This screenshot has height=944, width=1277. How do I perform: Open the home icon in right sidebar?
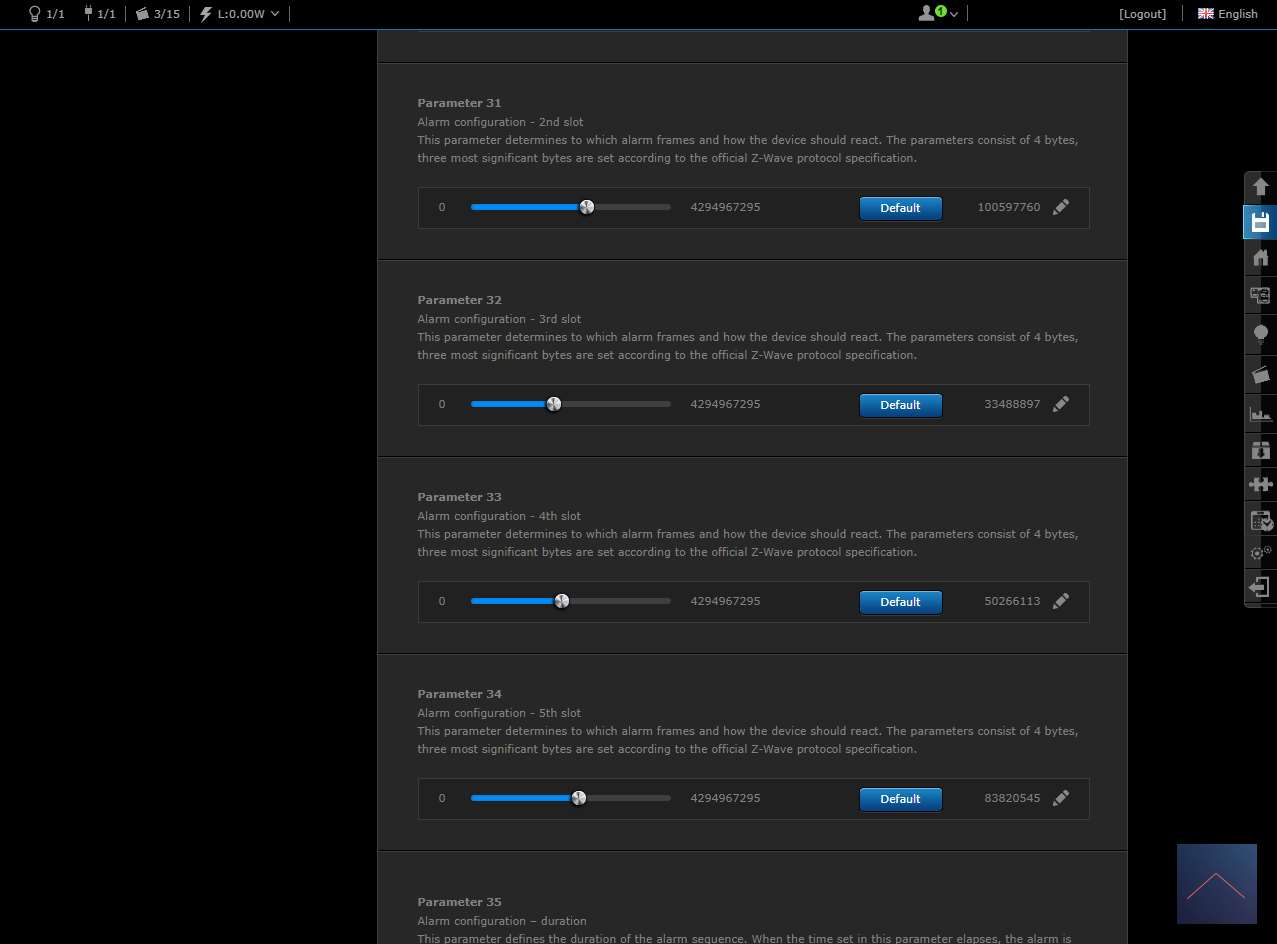[x=1260, y=258]
